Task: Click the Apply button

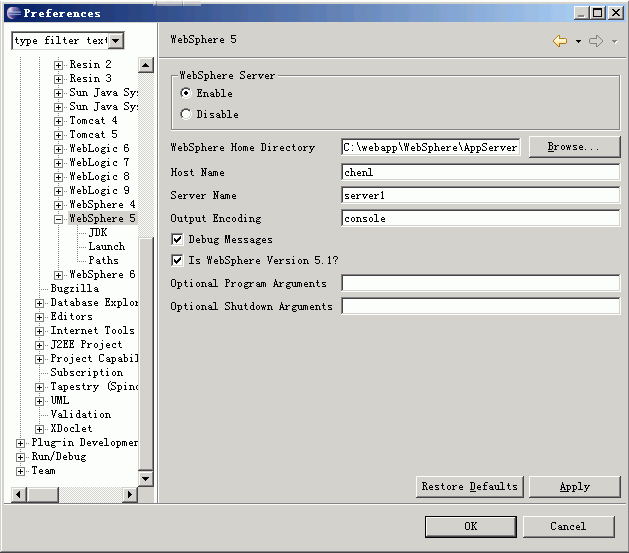Action: [x=574, y=487]
